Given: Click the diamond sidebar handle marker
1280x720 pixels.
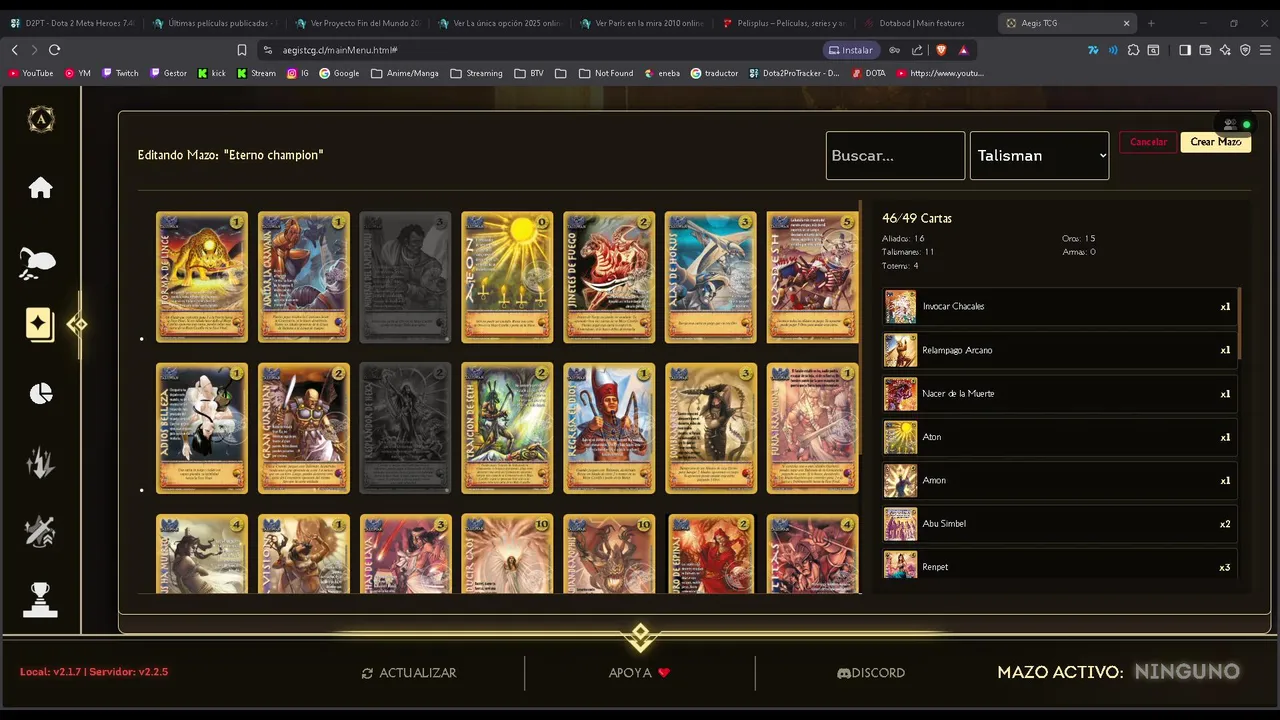Looking at the screenshot, I should click(x=77, y=324).
